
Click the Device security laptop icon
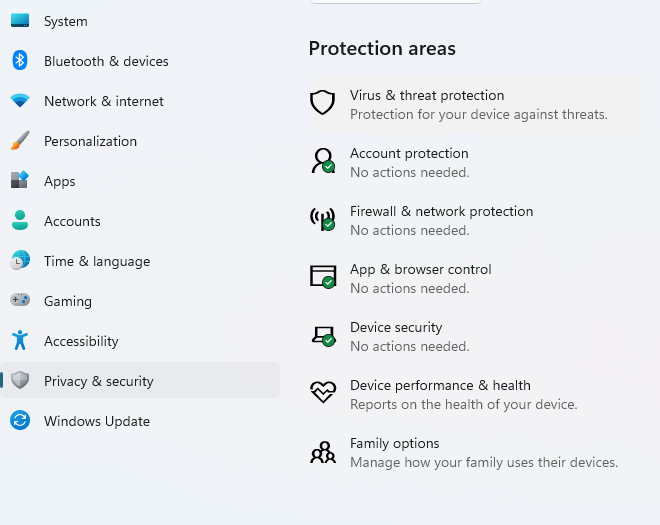coord(322,335)
